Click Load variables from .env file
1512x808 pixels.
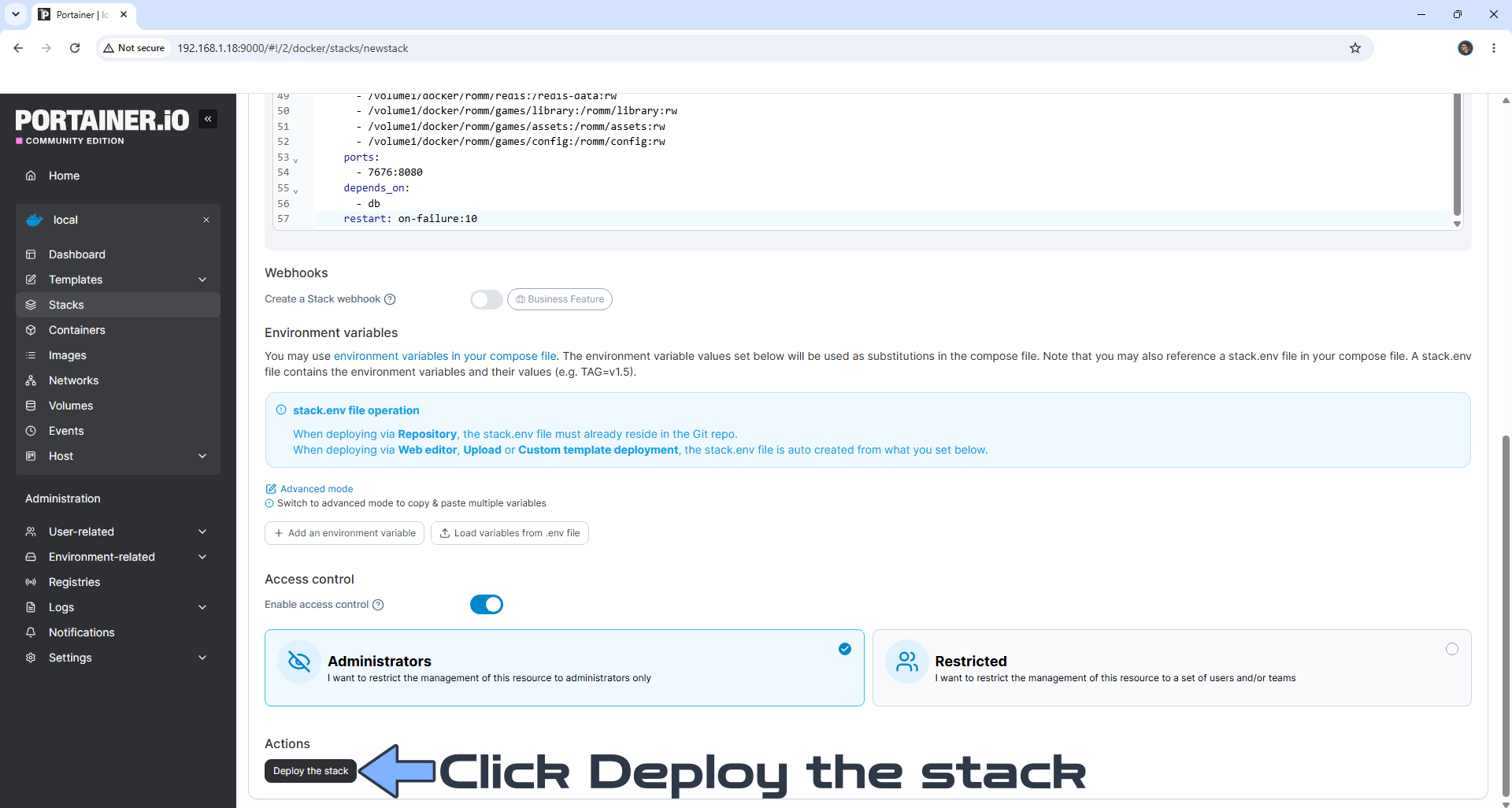(510, 533)
